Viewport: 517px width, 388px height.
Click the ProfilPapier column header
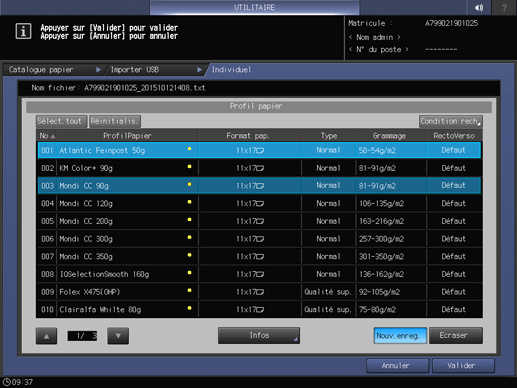(x=127, y=136)
